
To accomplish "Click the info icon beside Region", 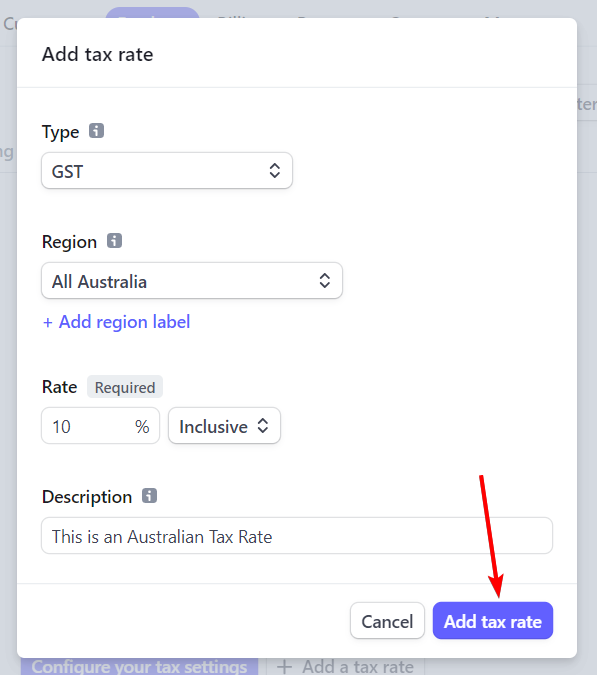I will pyautogui.click(x=114, y=241).
